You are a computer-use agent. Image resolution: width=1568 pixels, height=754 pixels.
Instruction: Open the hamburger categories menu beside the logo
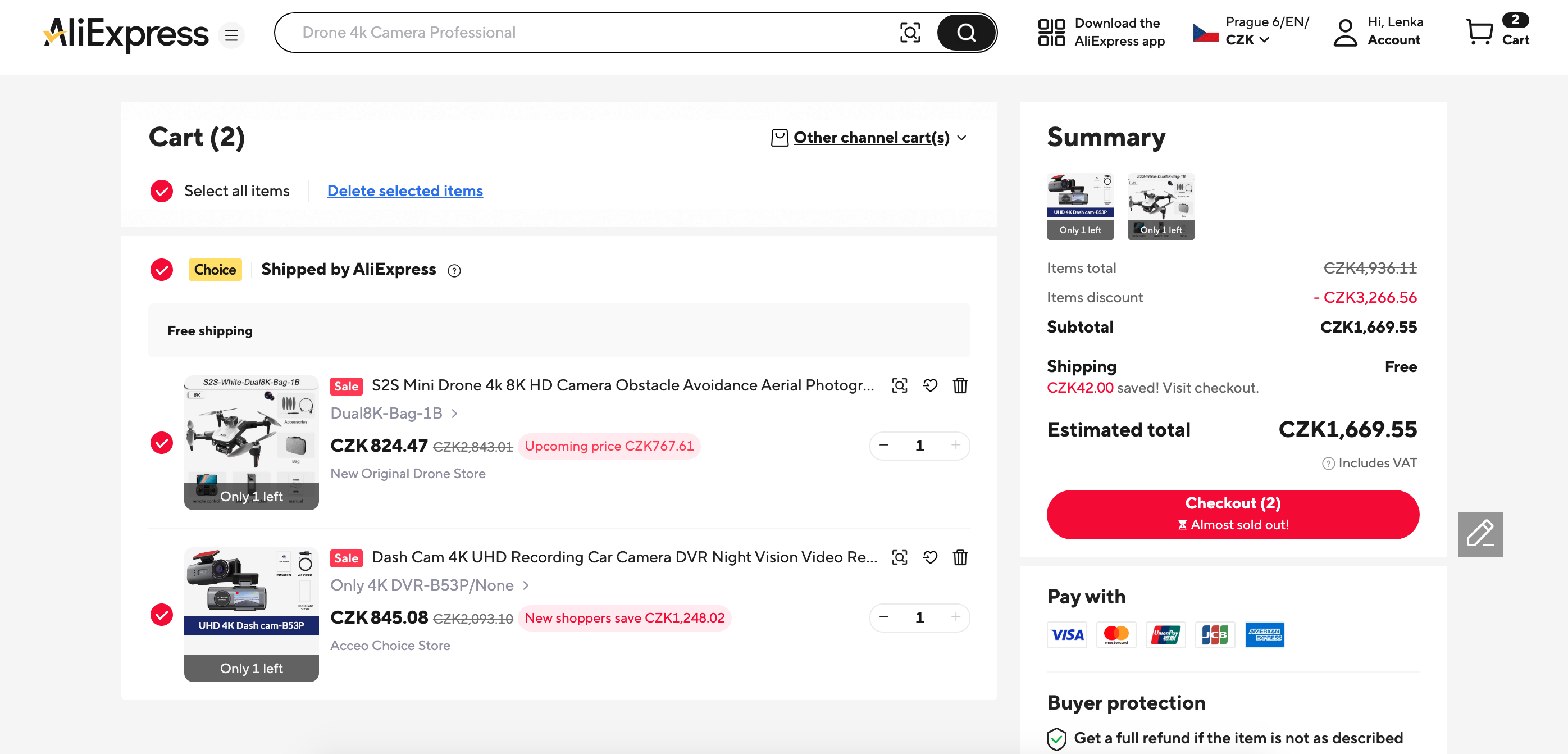tap(231, 35)
